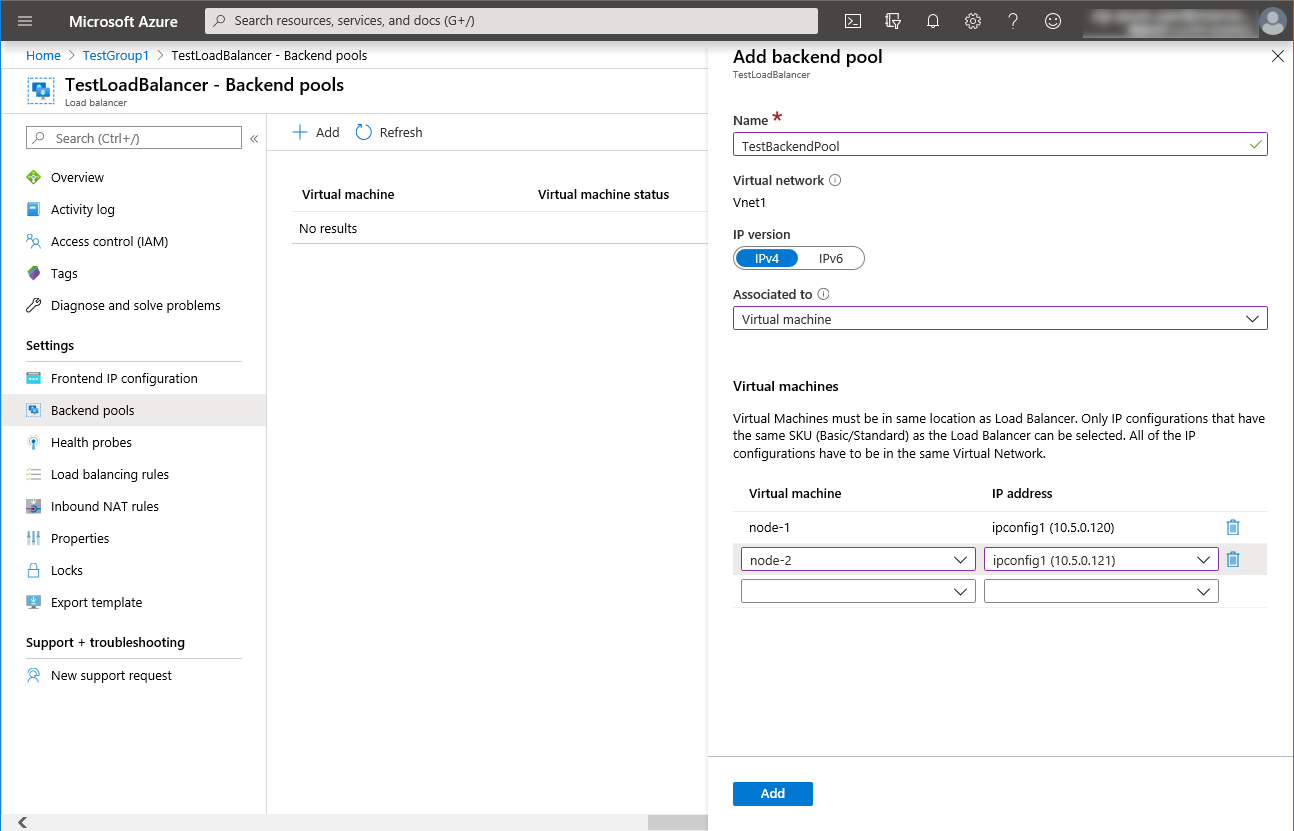This screenshot has height=831, width=1294.
Task: Click the blue Add button
Action: tap(772, 793)
